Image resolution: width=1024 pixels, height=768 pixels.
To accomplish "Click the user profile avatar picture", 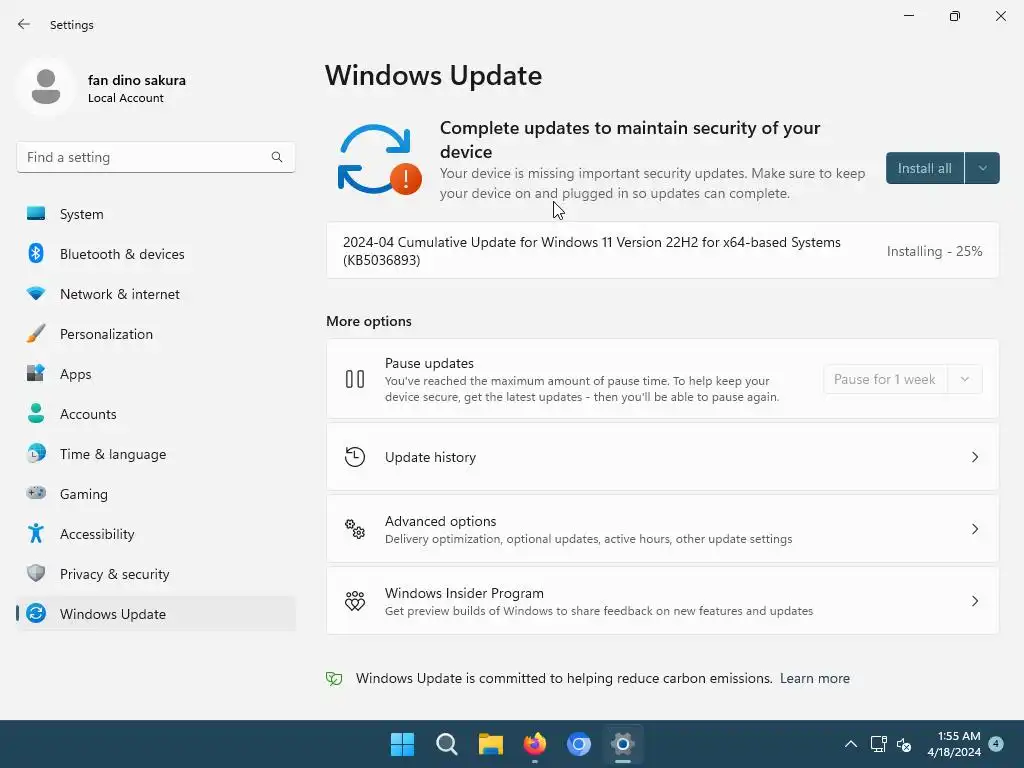I will point(46,87).
